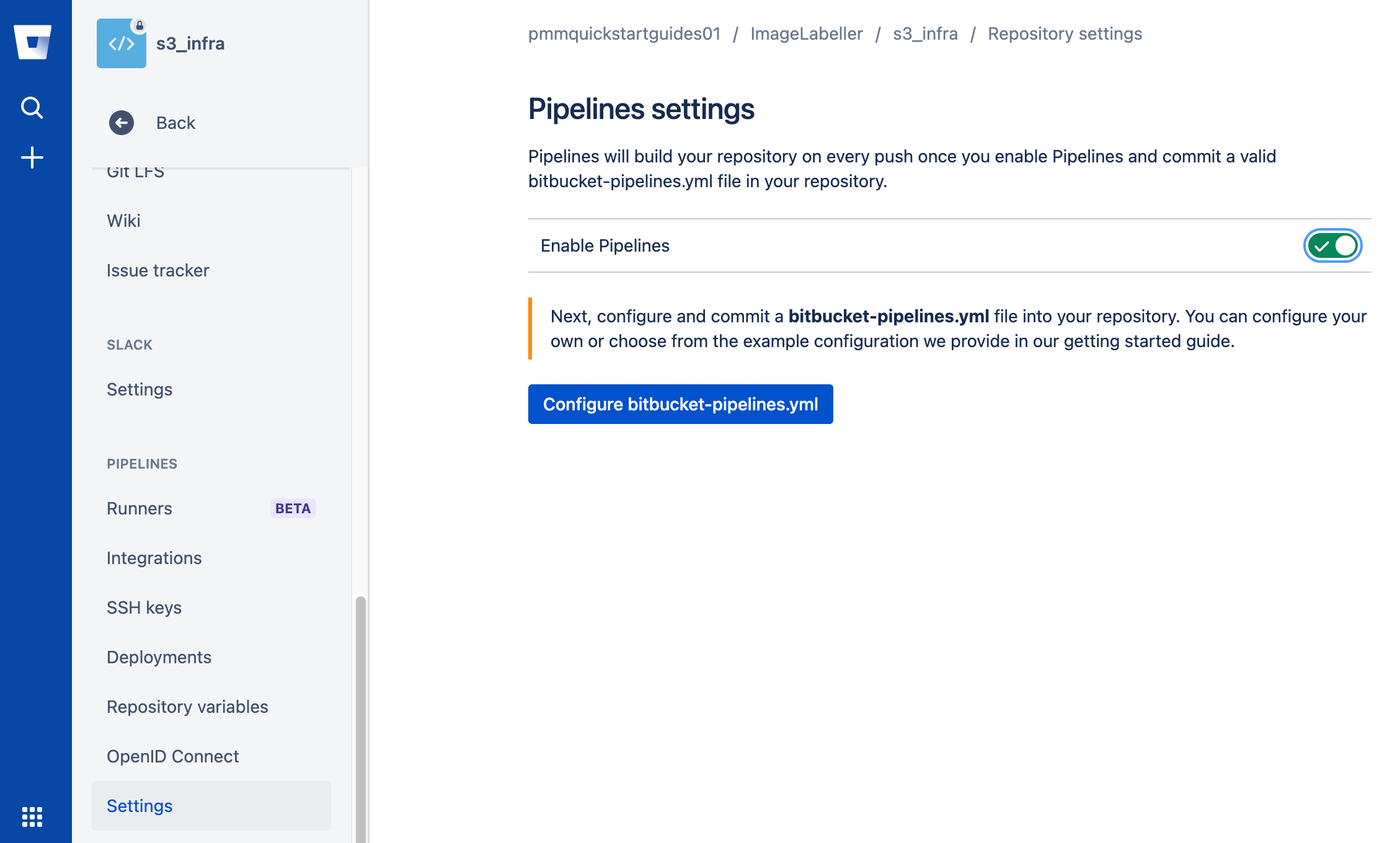Click Configure bitbucket-pipelines.yml button
Image resolution: width=1400 pixels, height=843 pixels.
point(681,404)
